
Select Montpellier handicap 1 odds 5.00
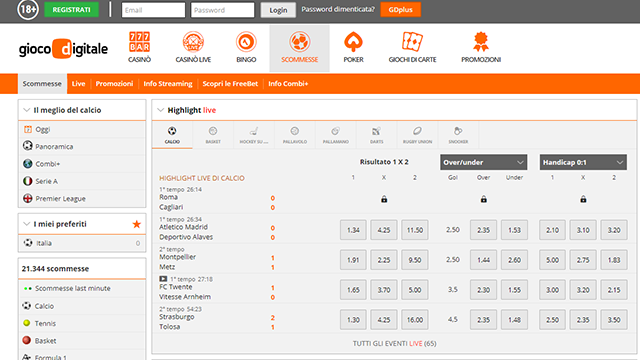tap(552, 260)
